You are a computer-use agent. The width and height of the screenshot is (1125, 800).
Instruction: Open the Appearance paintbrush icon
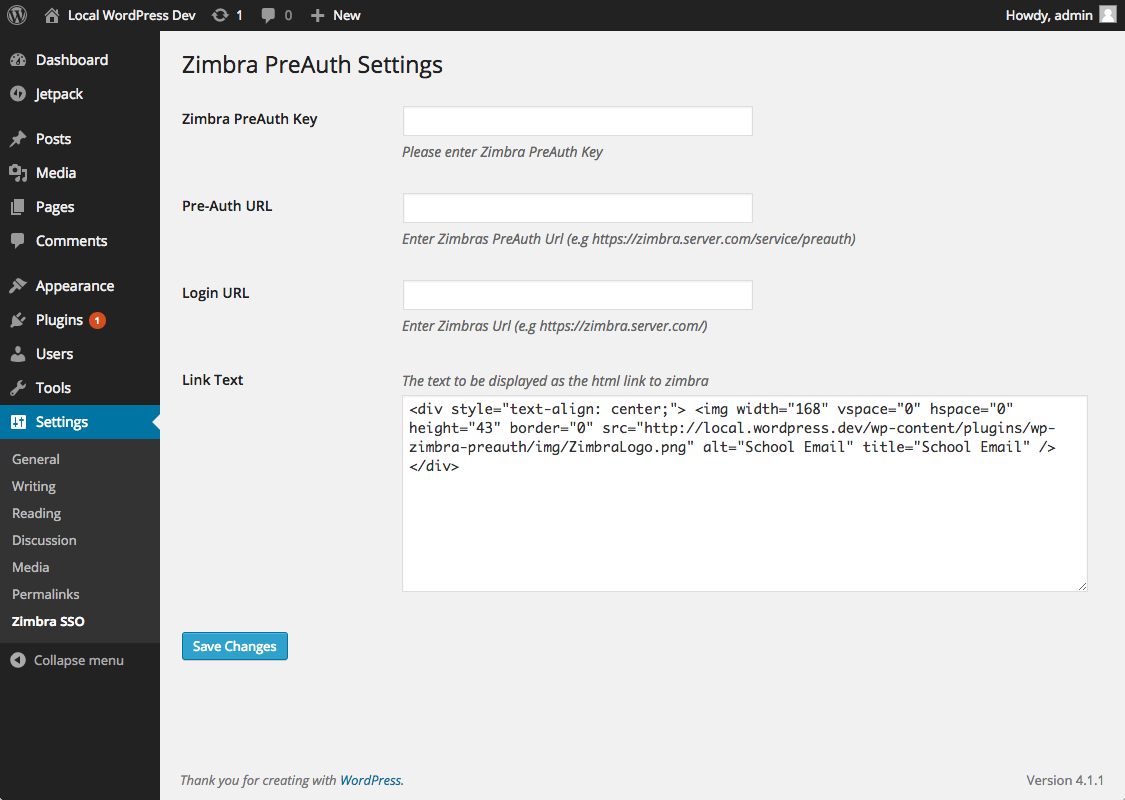[x=18, y=286]
